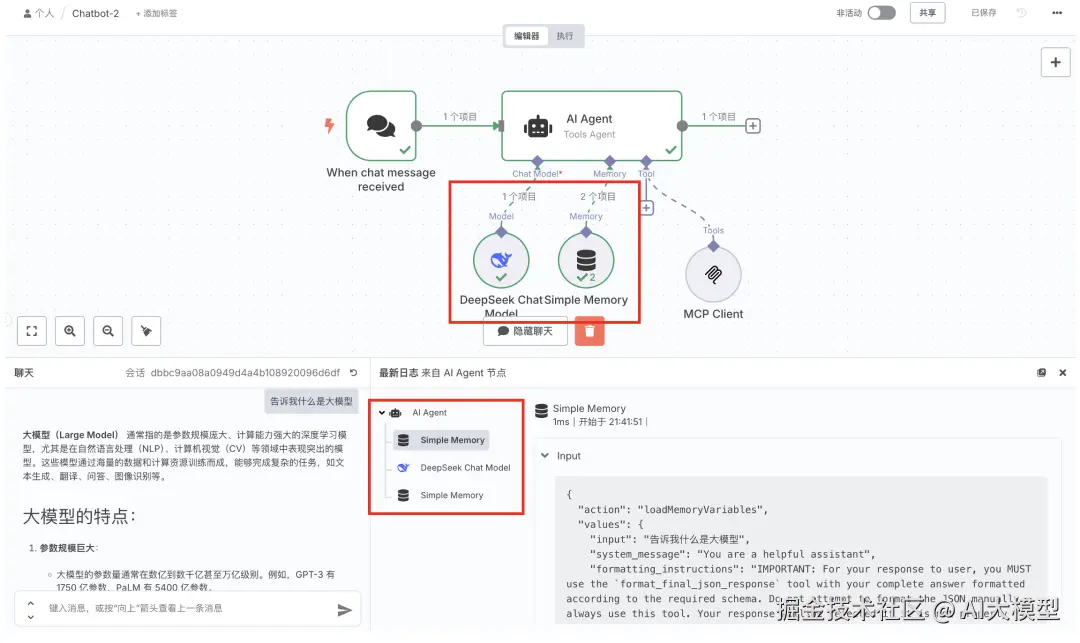Pop out the logs panel
Image resolution: width=1080 pixels, height=643 pixels.
pos(1041,372)
